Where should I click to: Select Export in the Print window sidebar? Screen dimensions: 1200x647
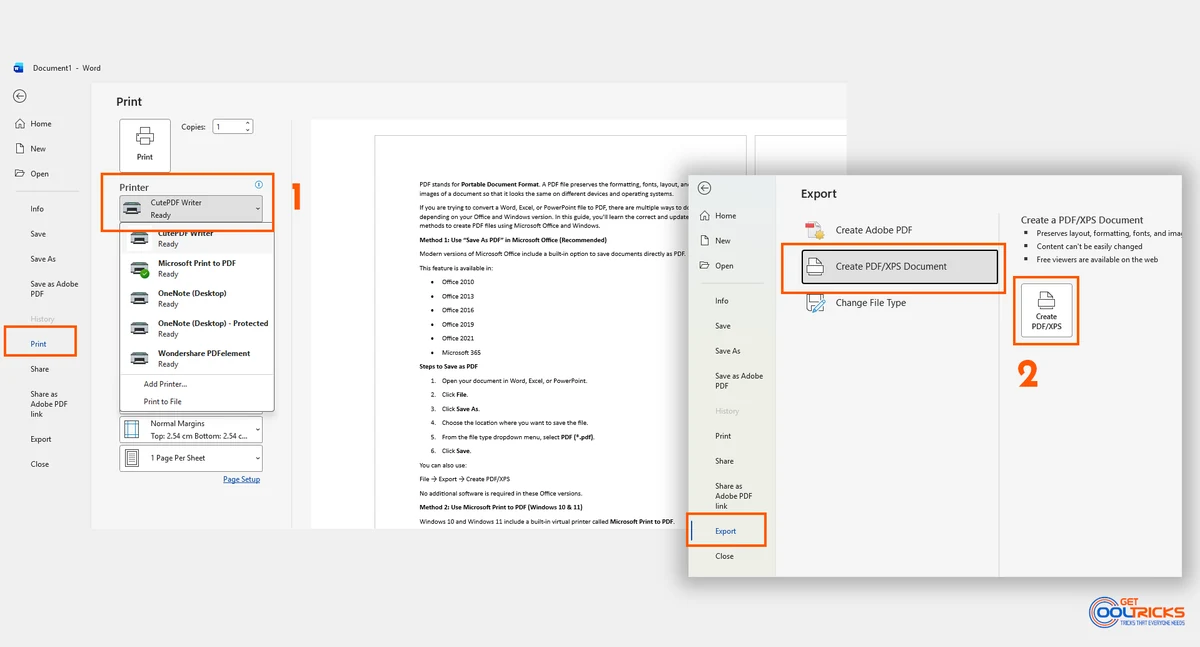[41, 439]
